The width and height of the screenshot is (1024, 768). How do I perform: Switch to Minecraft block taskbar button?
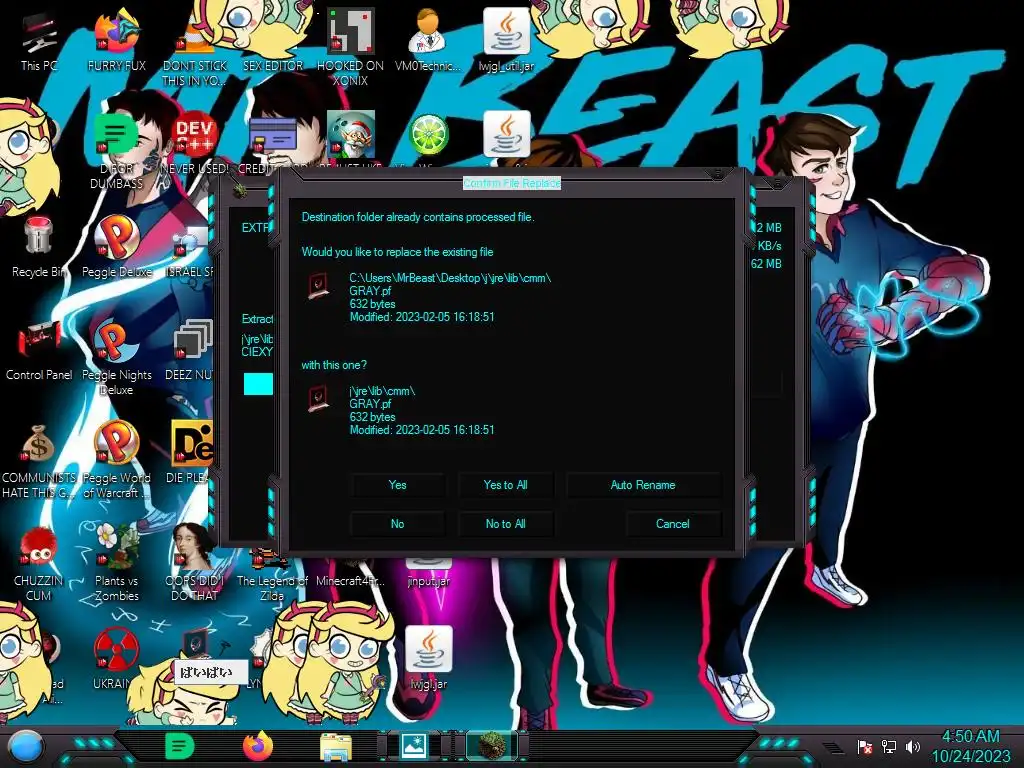(492, 746)
